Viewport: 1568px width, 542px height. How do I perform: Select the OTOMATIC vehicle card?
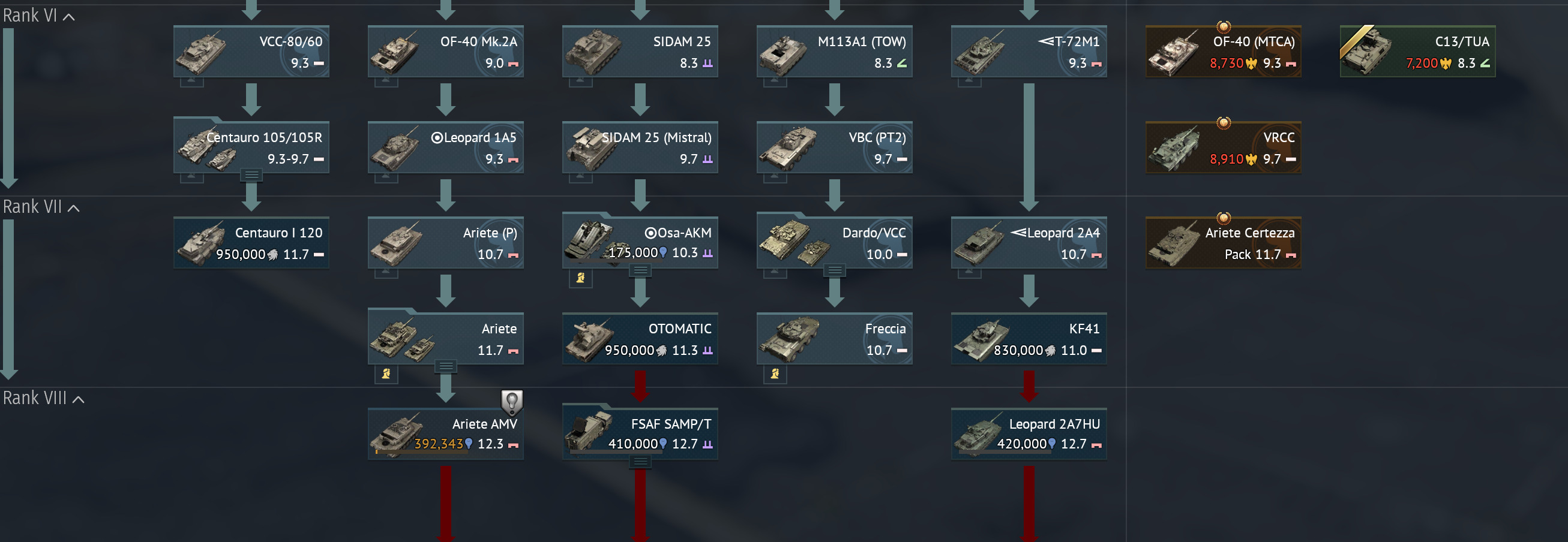tap(640, 339)
